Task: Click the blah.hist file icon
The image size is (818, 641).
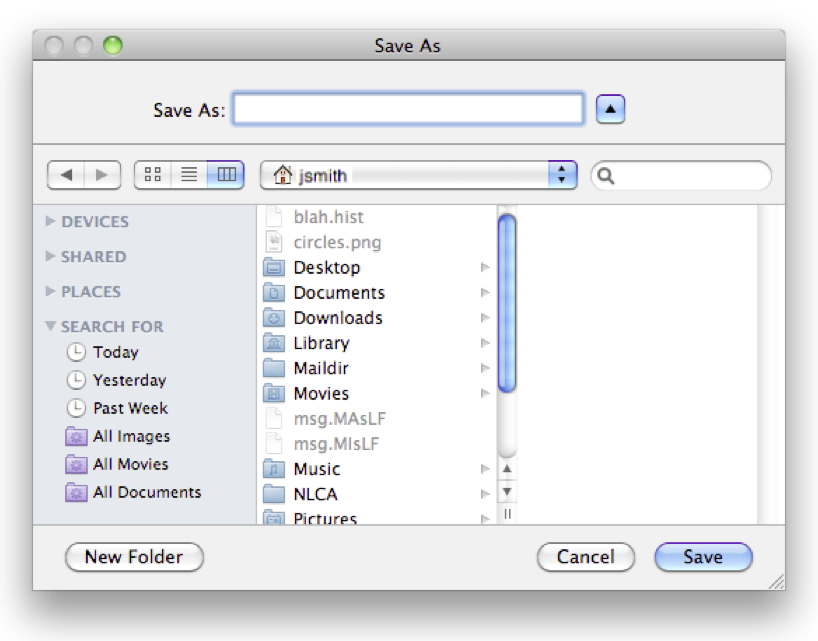Action: [x=274, y=216]
